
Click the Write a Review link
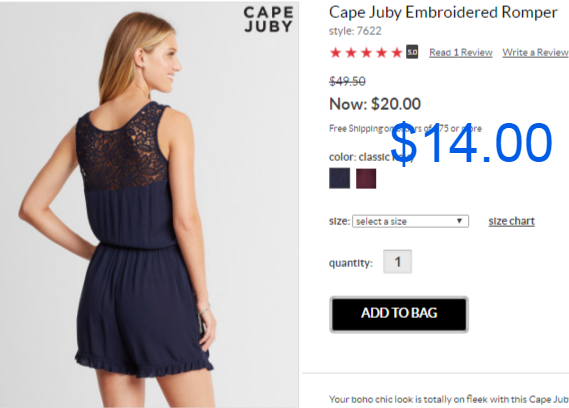click(x=535, y=53)
